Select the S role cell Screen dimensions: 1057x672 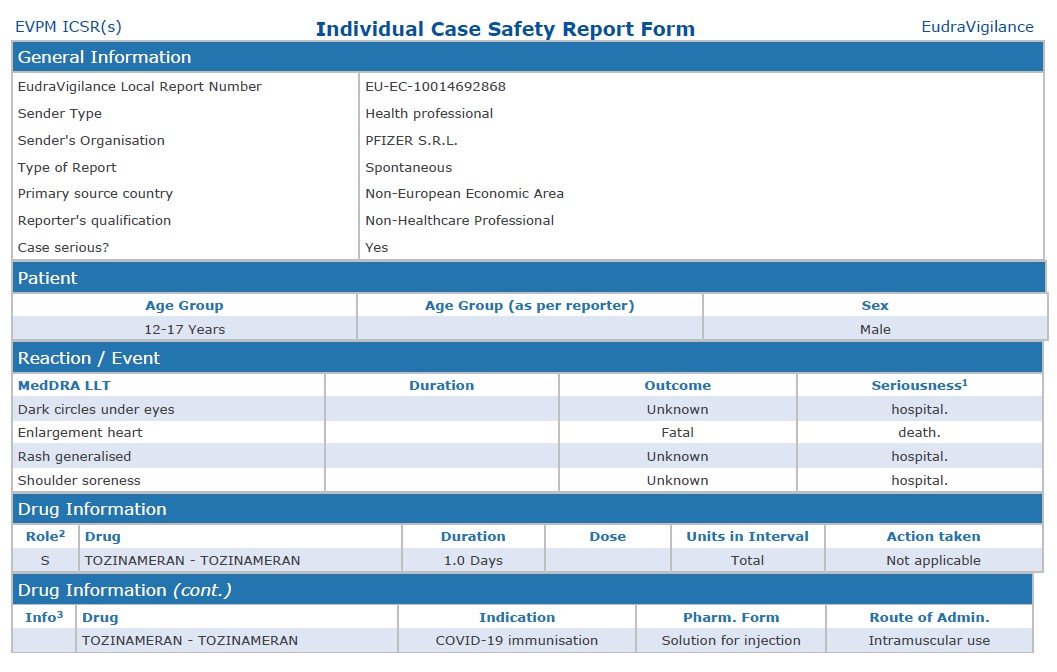click(x=45, y=560)
